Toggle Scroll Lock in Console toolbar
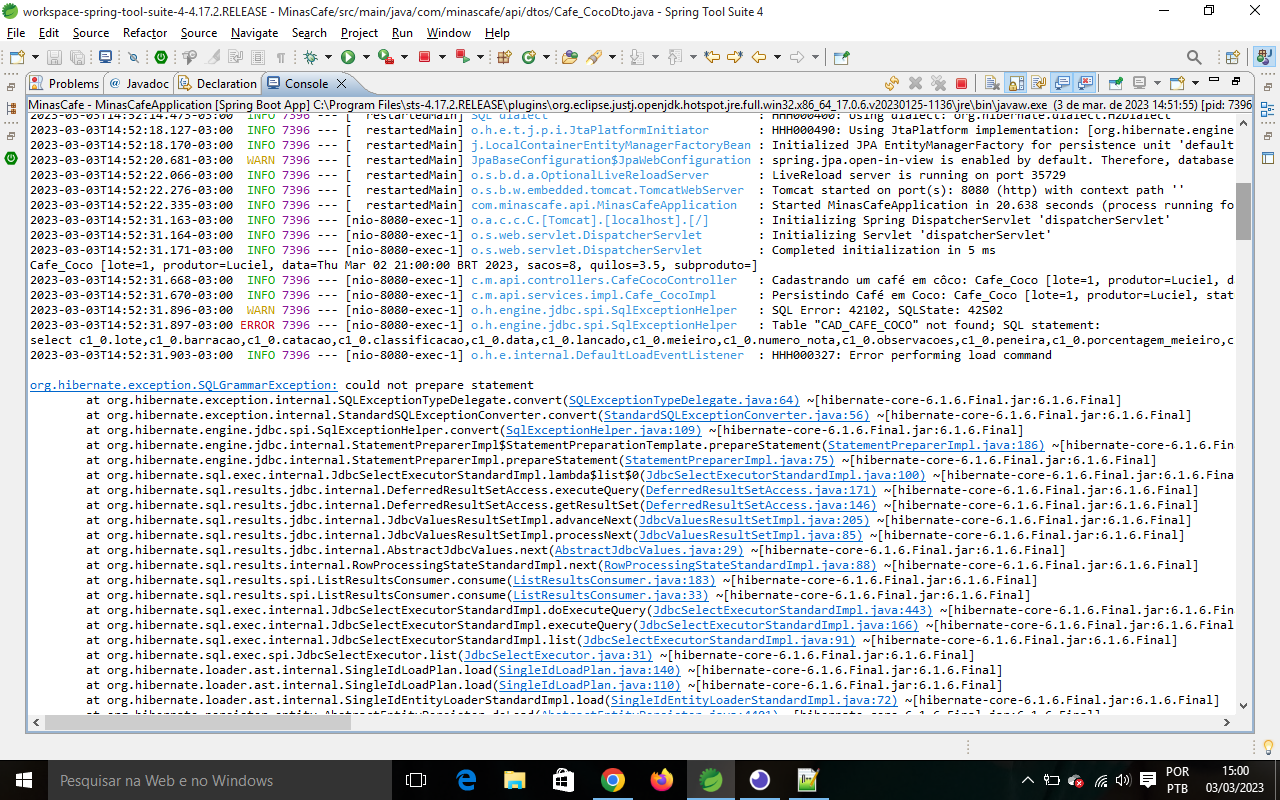Screen dimensions: 1280x800 1015,83
